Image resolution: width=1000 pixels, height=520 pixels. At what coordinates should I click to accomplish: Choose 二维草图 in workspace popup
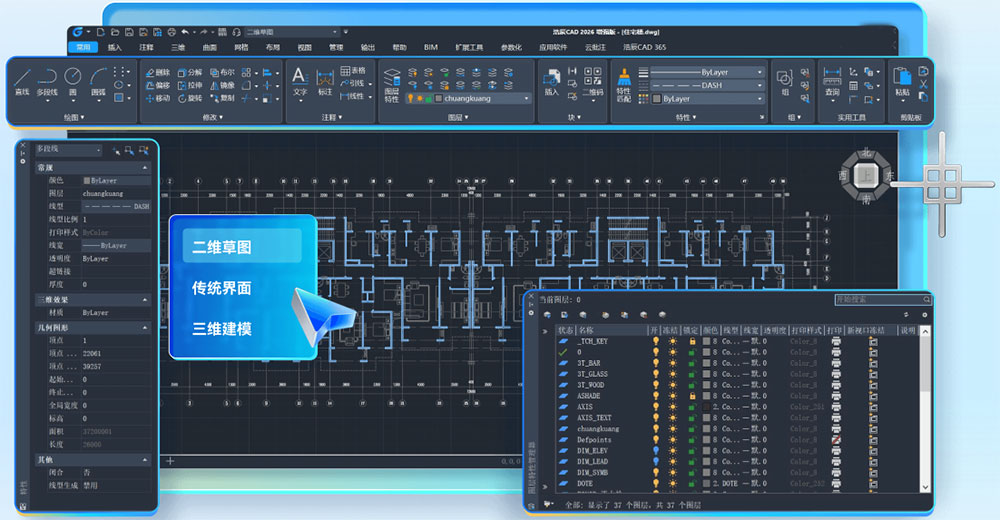242,246
